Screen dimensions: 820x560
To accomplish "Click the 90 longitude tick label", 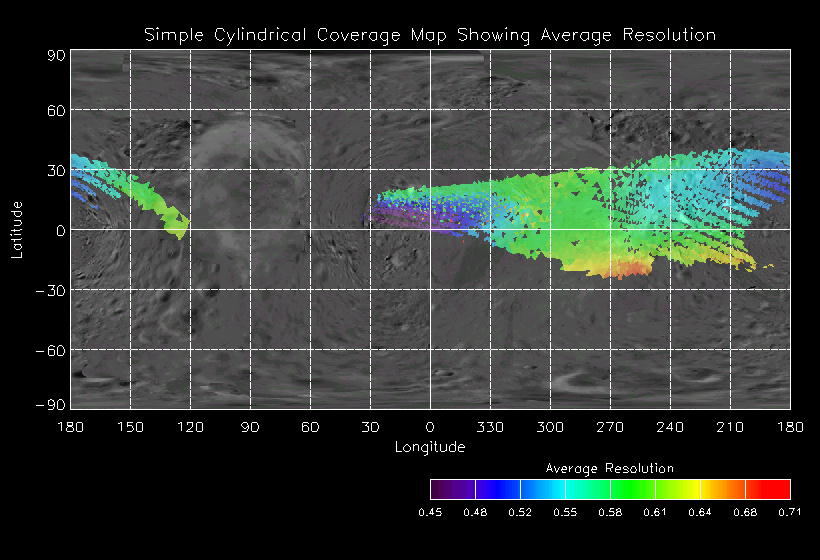I will 250,427.
